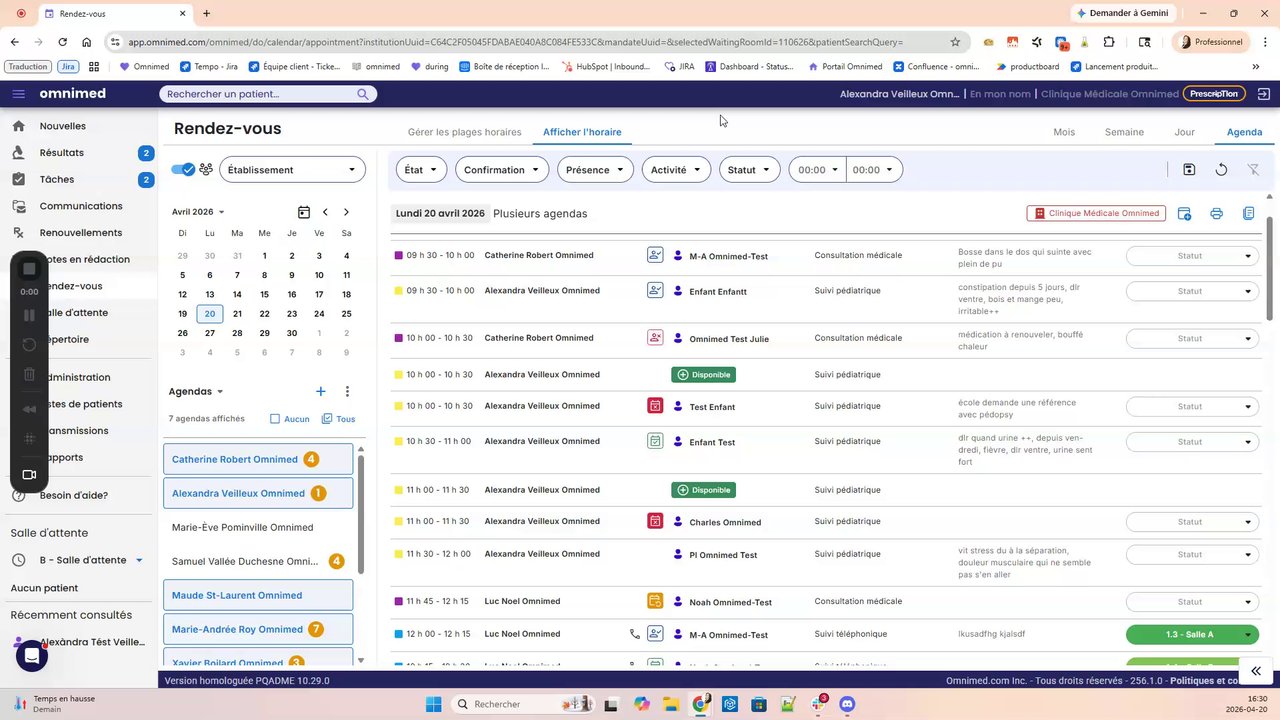1280x720 pixels.
Task: Open the État filter dropdown
Action: coord(421,170)
